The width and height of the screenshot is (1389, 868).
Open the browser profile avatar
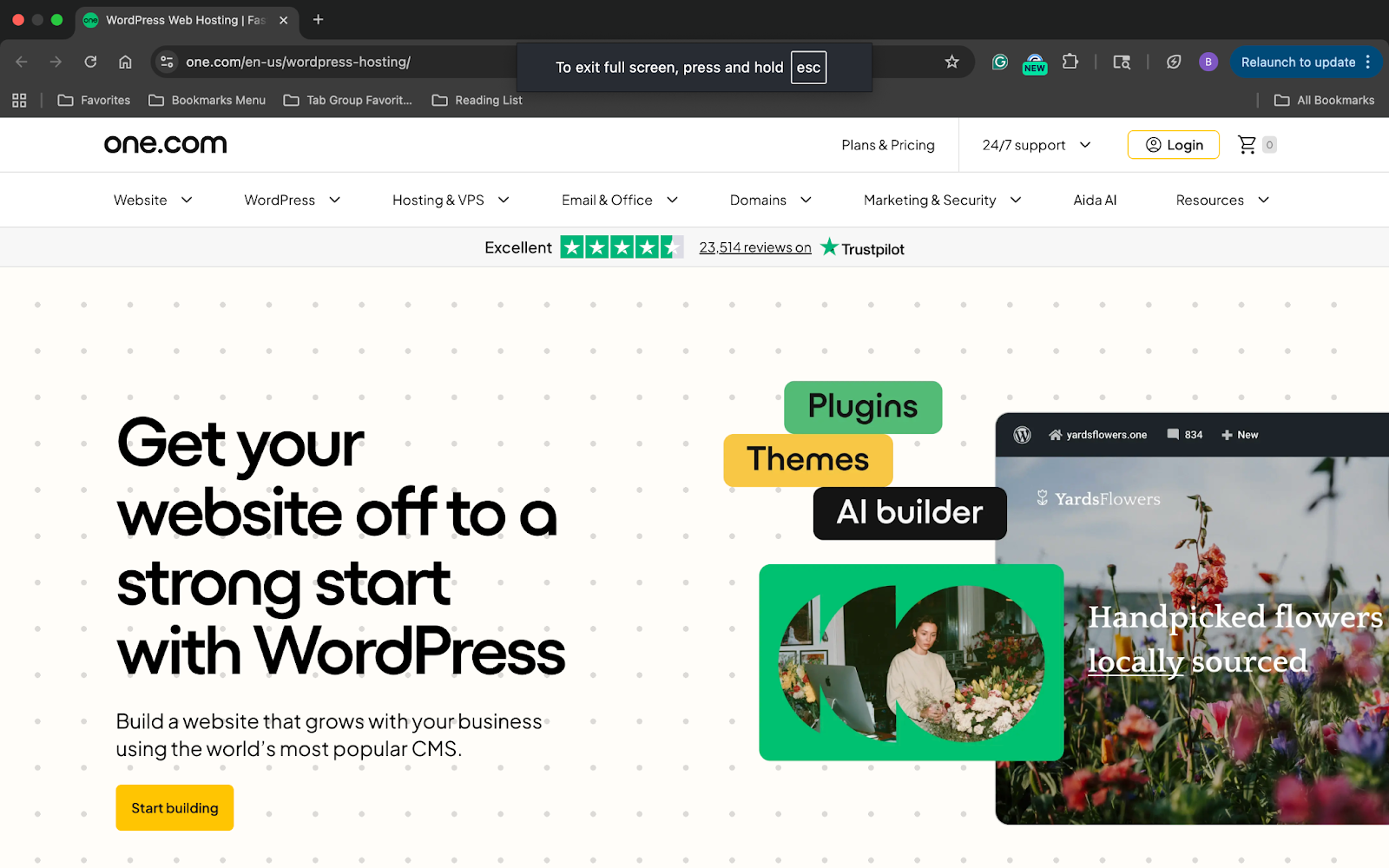[x=1208, y=62]
